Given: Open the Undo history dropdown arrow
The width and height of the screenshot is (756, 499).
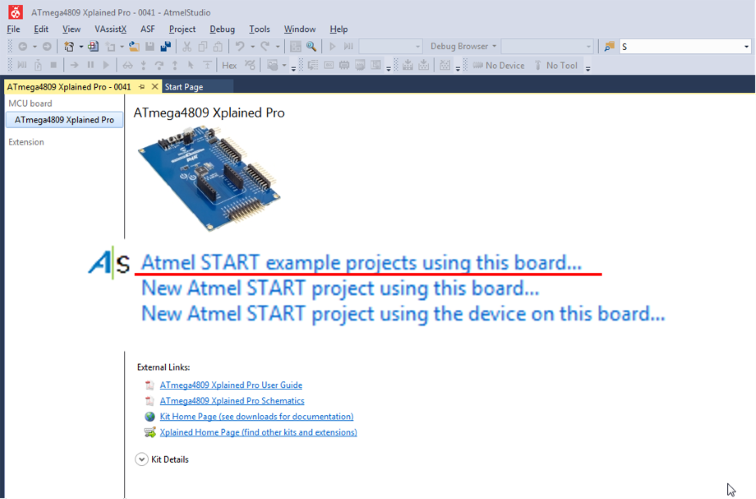Looking at the screenshot, I should click(252, 46).
